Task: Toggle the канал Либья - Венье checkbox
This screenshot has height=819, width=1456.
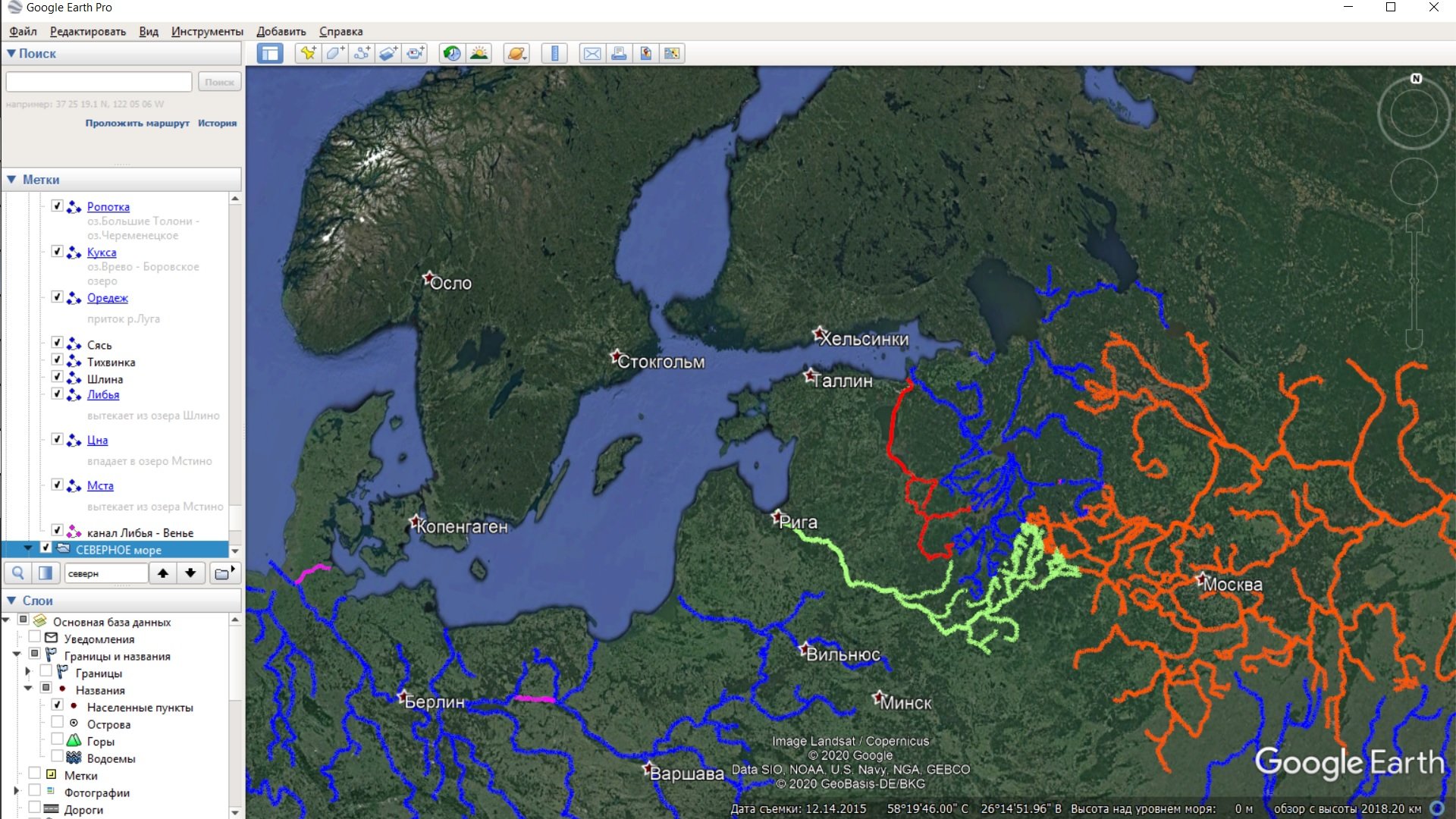Action: tap(57, 530)
